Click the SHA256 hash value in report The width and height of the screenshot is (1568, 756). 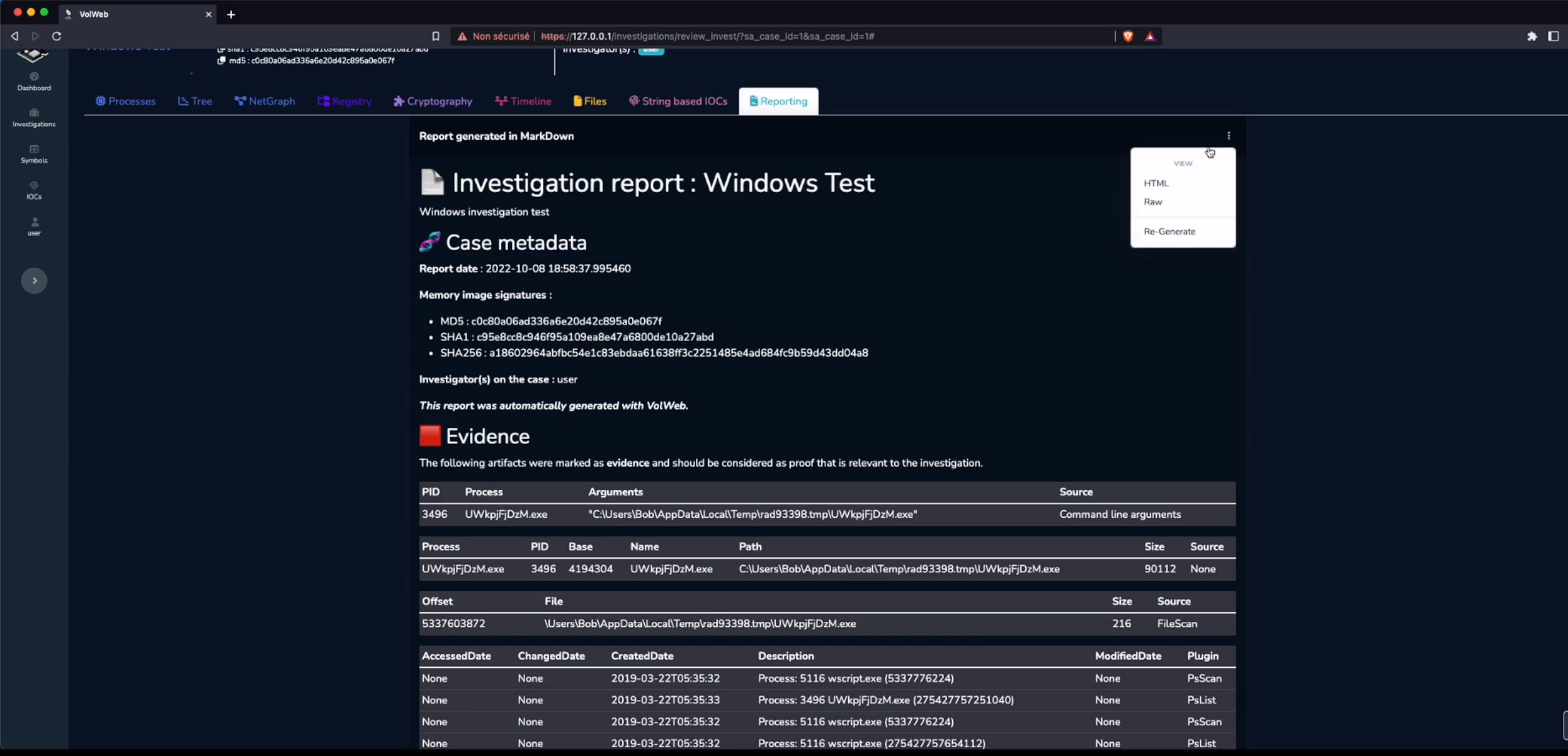point(678,353)
